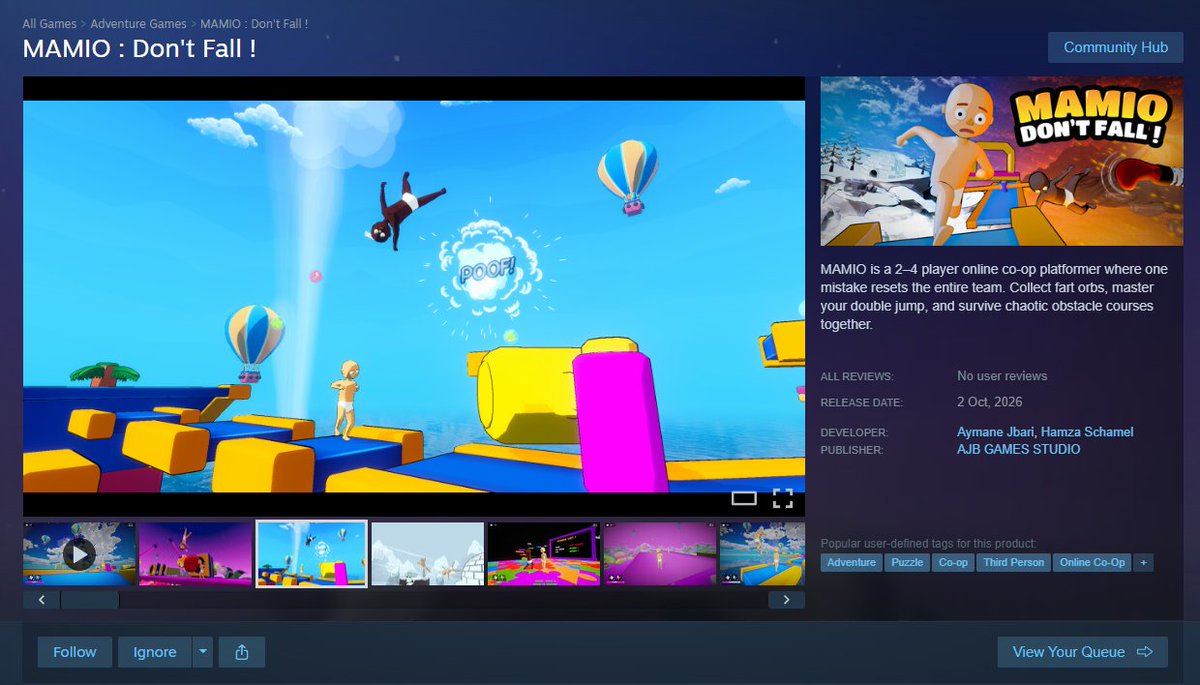The height and width of the screenshot is (685, 1200).
Task: Show more tags with the plus button
Action: coord(1143,563)
